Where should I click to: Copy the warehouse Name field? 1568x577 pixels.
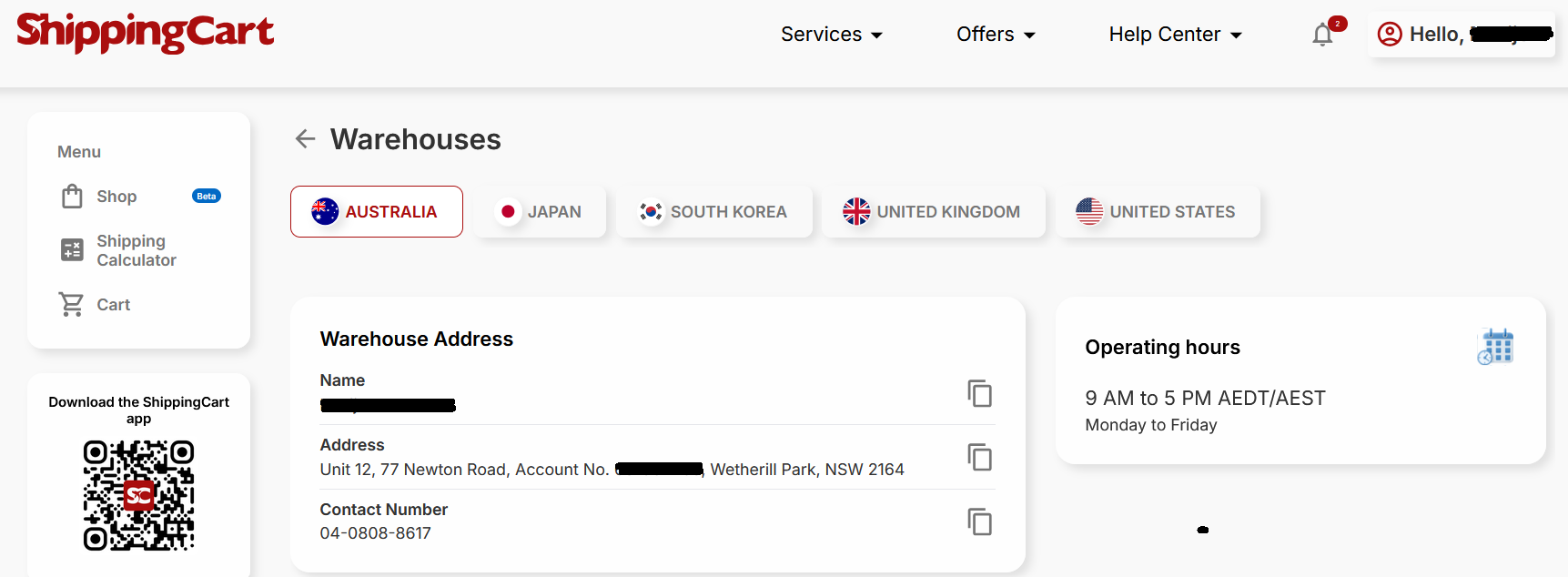click(979, 394)
